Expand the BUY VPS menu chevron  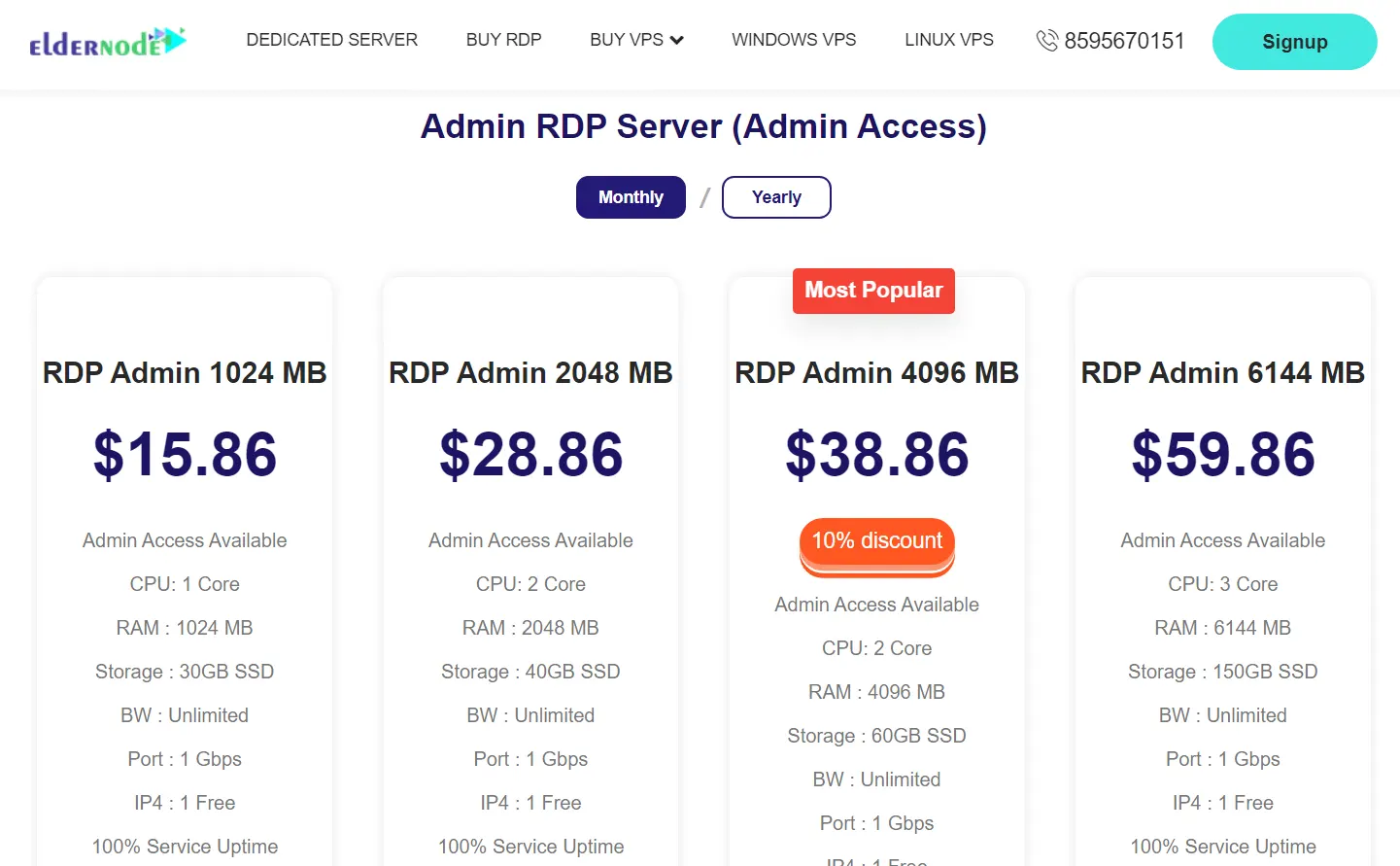click(678, 41)
